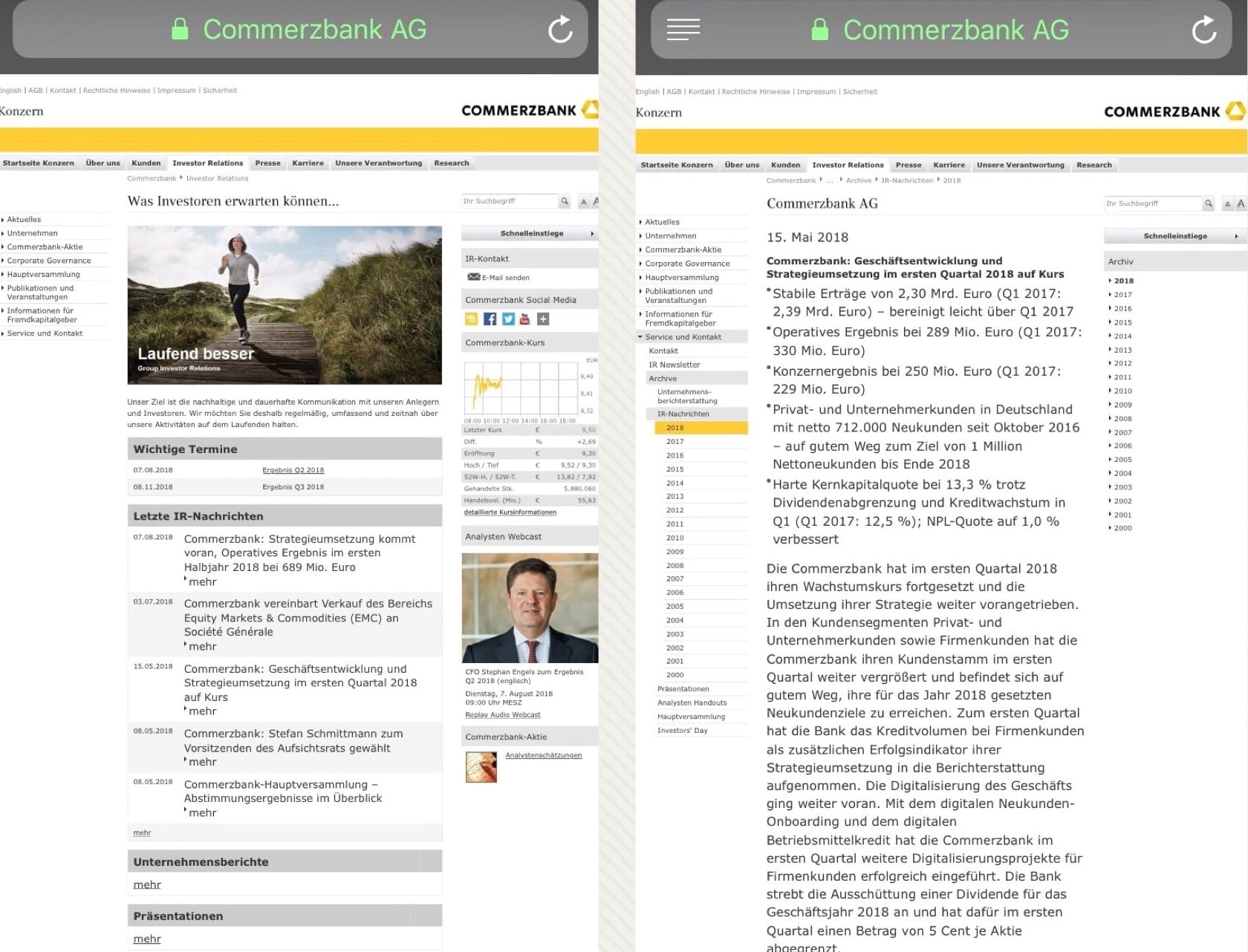Open detaillierte Kursinformationen link
This screenshot has height=952, width=1248.
tap(510, 512)
